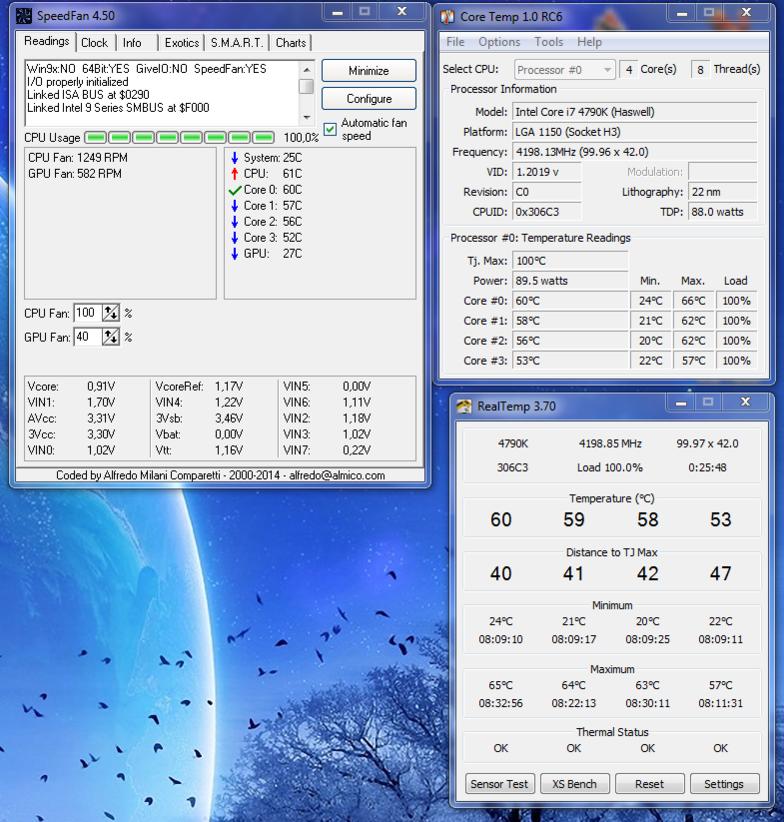
Task: Click the Lithography 22 nm field
Action: pyautogui.click(x=723, y=192)
